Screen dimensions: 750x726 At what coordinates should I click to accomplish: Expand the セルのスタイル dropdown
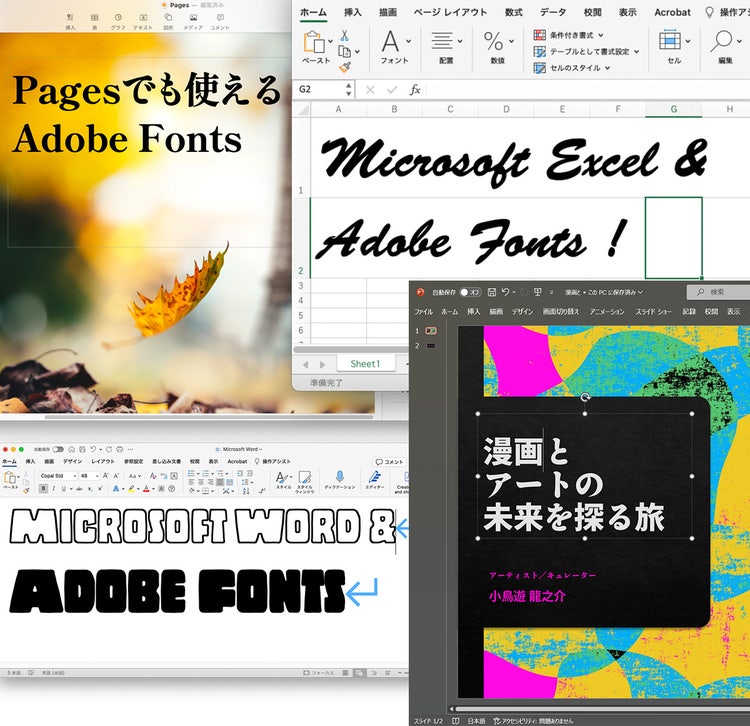click(607, 68)
